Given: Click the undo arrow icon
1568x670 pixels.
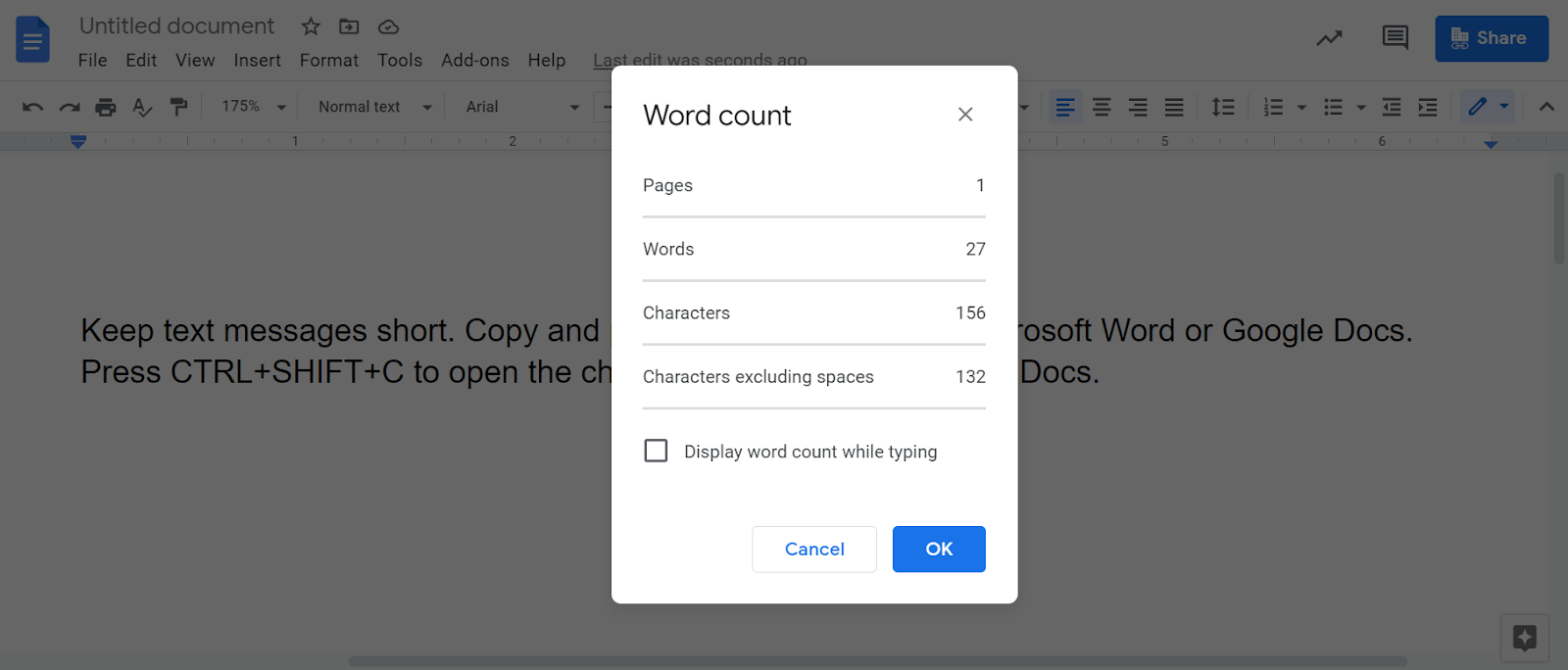Looking at the screenshot, I should [x=32, y=107].
